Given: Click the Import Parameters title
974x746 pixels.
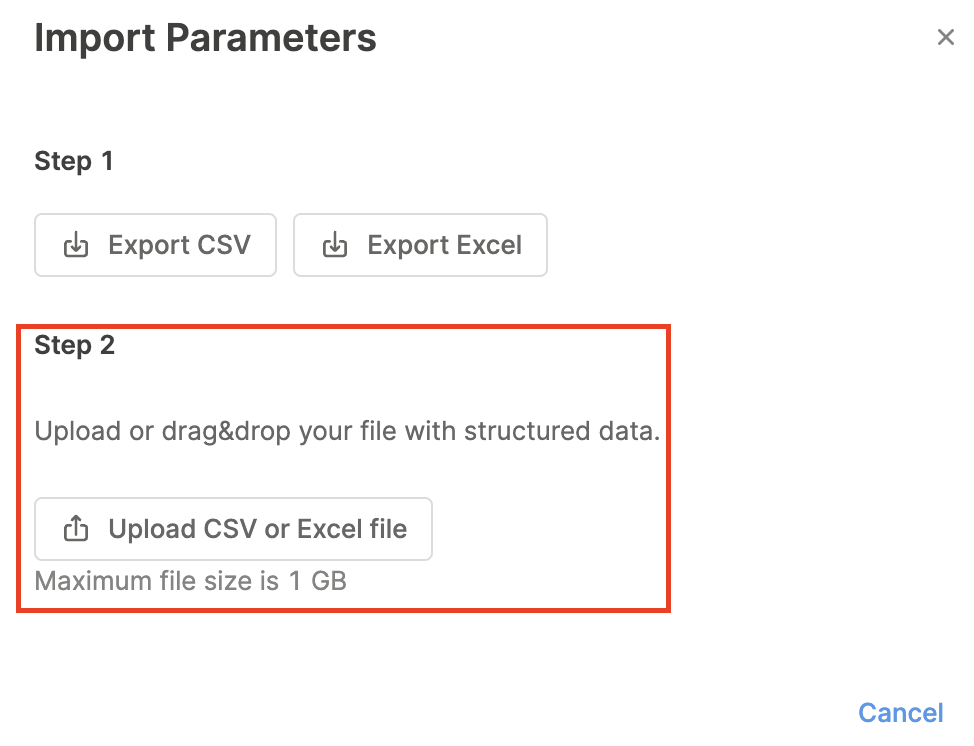Looking at the screenshot, I should [205, 37].
